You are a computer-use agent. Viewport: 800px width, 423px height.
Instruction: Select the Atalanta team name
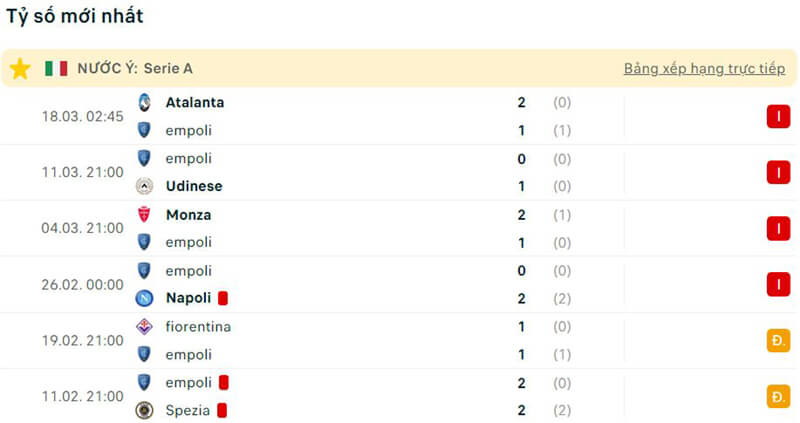194,102
